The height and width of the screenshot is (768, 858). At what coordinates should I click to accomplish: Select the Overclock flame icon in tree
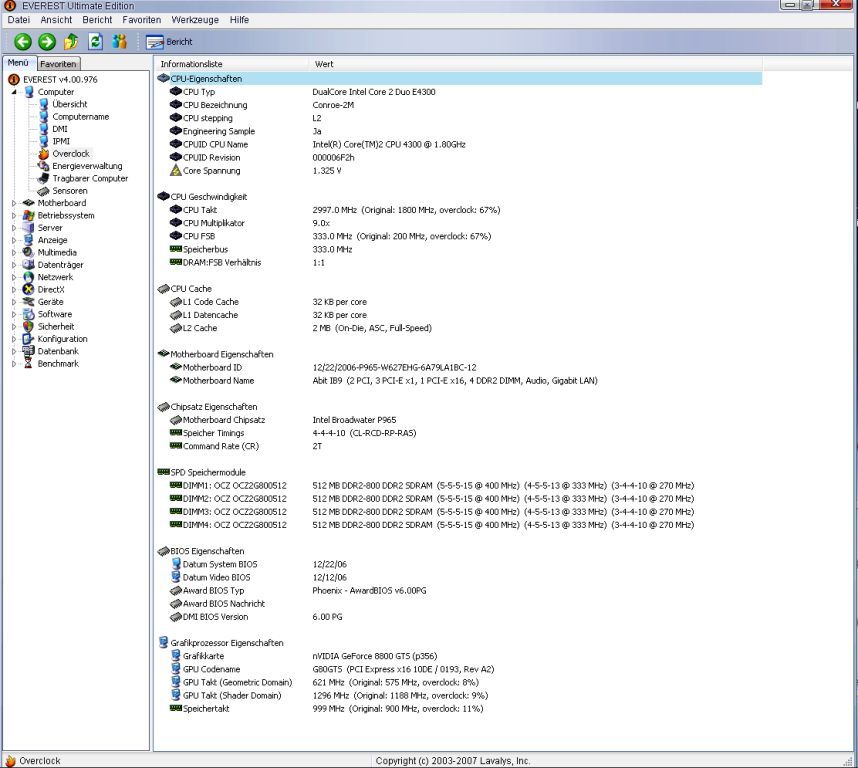[x=44, y=154]
